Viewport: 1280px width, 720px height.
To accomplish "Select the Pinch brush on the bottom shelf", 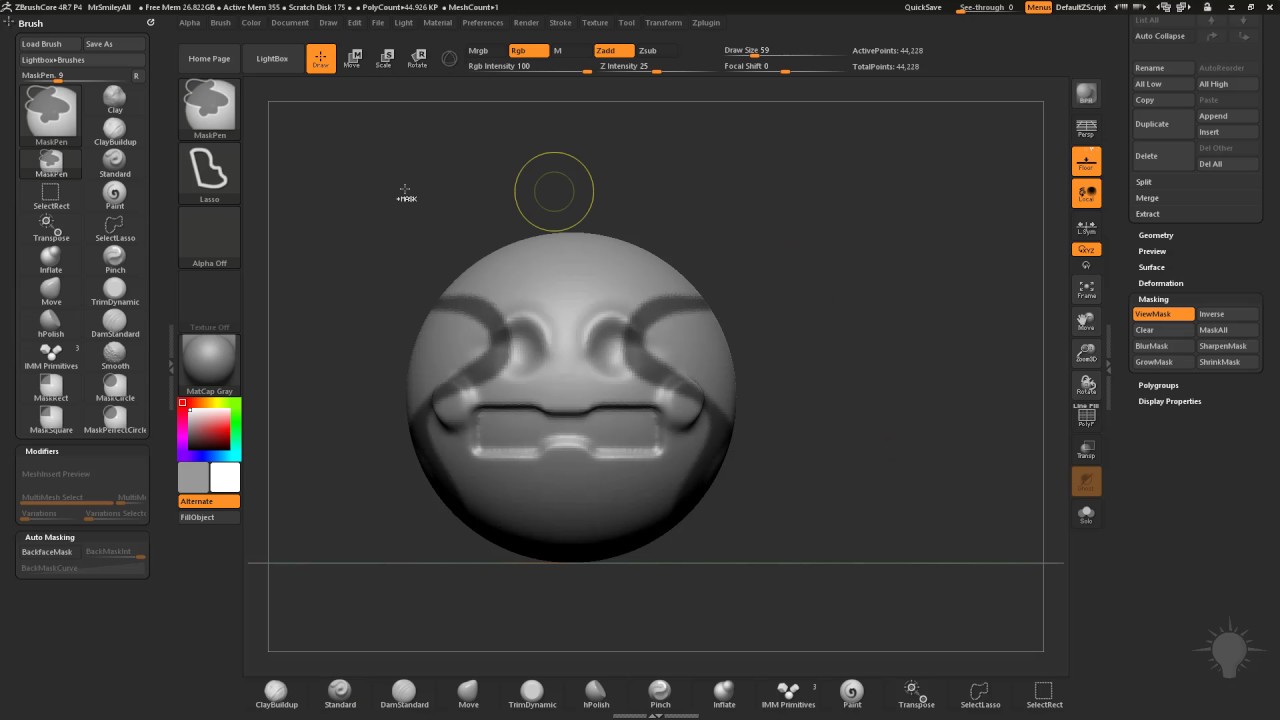I will click(x=660, y=694).
